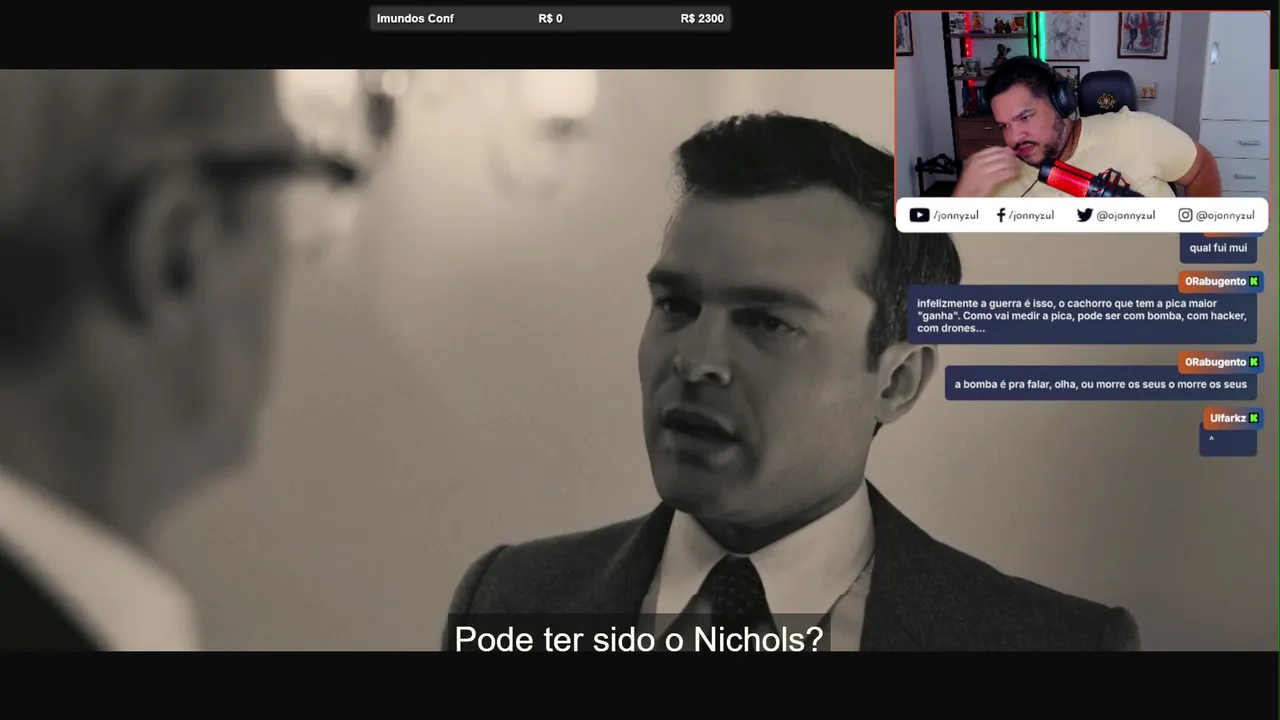Viewport: 1280px width, 720px height.
Task: Click the Facebook icon in social bar
Action: 1001,215
